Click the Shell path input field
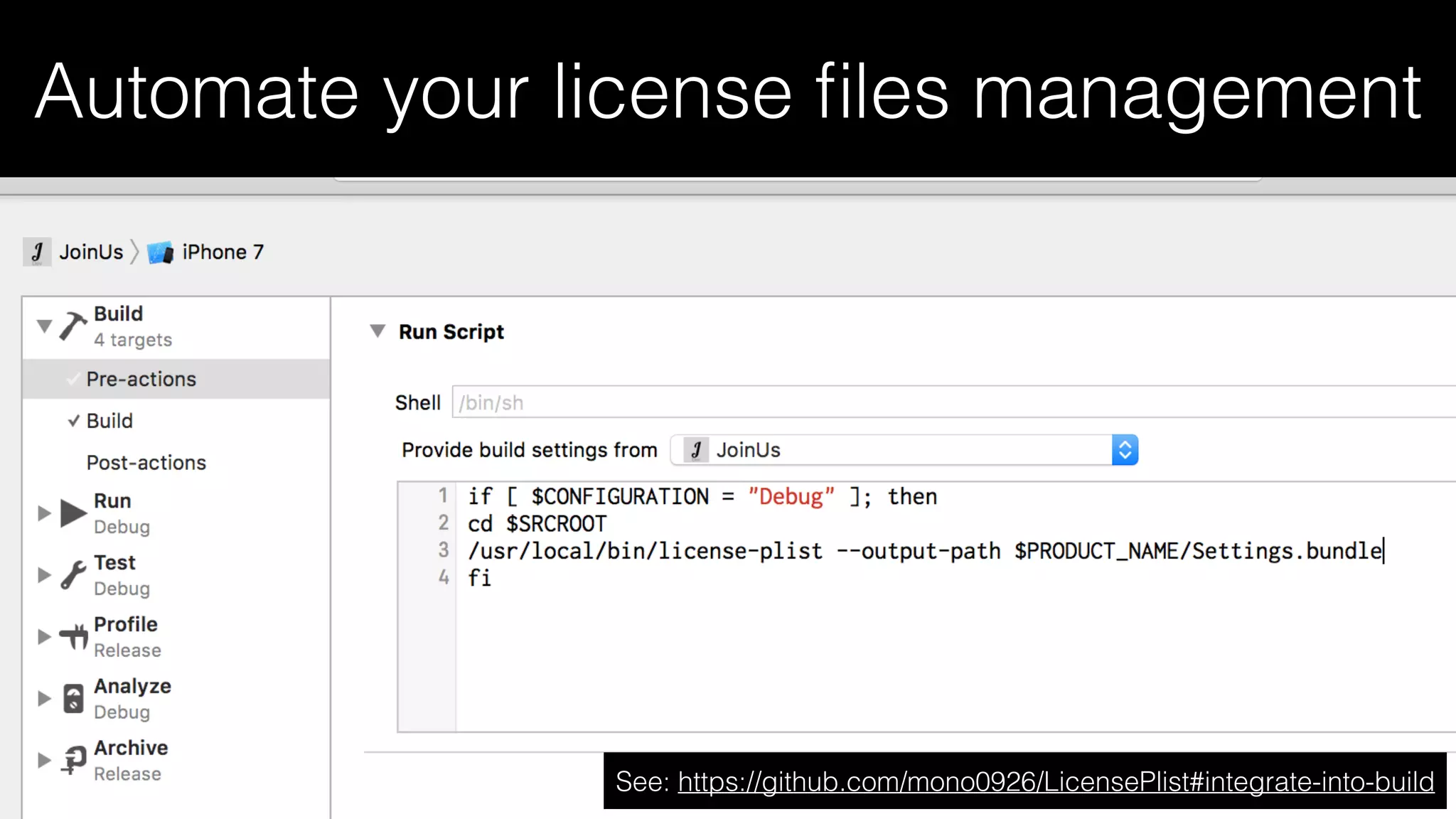The height and width of the screenshot is (819, 1456). click(x=954, y=402)
